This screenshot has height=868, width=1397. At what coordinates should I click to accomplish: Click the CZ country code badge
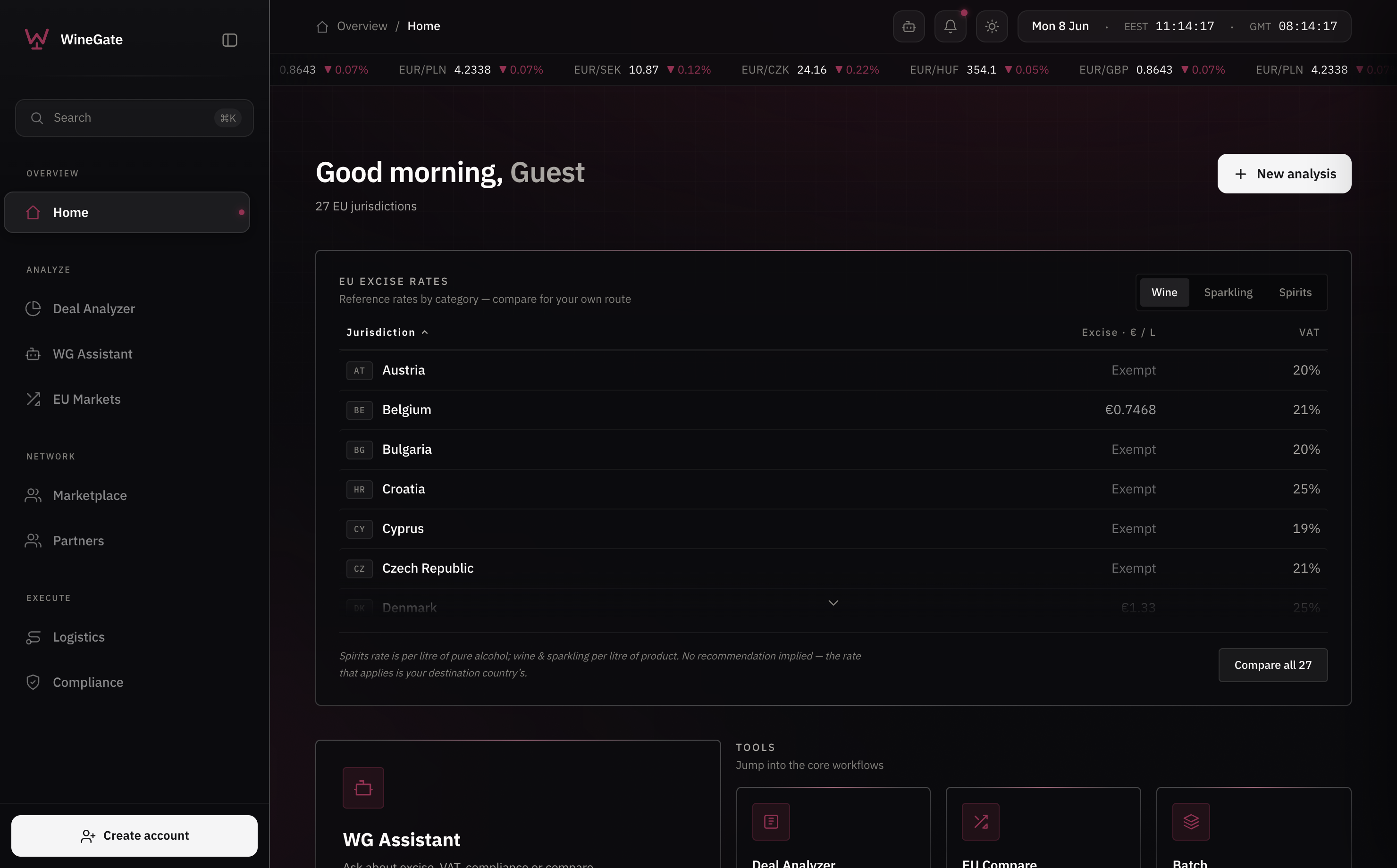[360, 569]
